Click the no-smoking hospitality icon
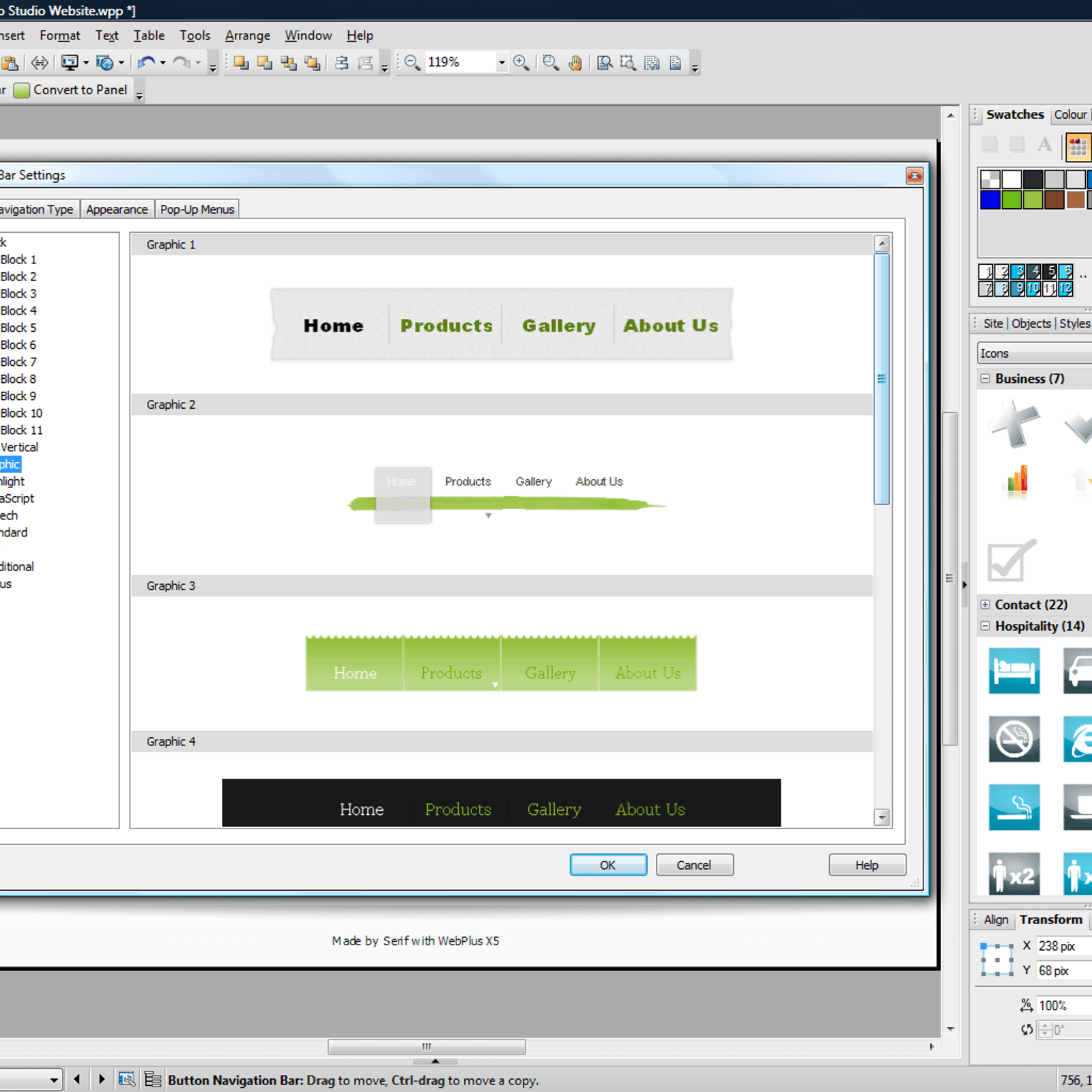The width and height of the screenshot is (1092, 1092). click(1014, 739)
